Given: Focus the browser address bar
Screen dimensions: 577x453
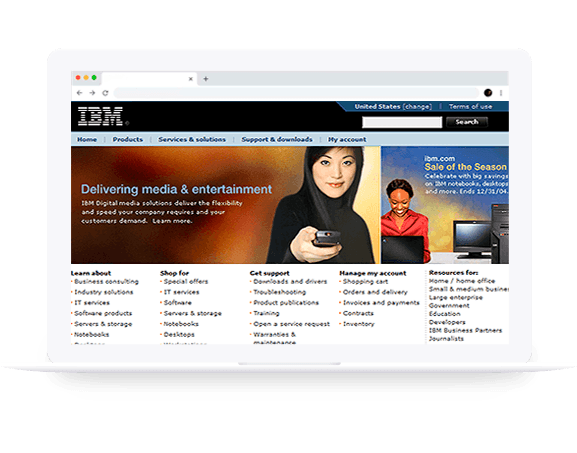Looking at the screenshot, I should 296,93.
